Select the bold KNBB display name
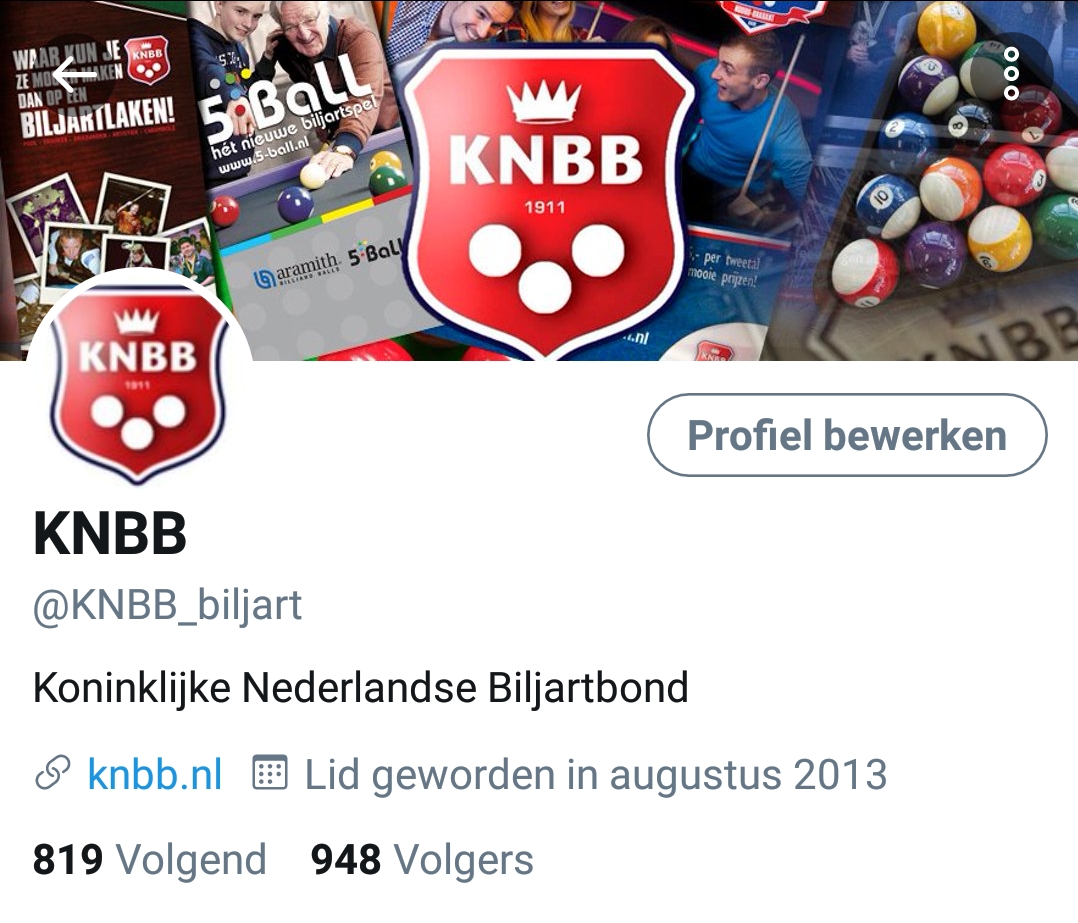 [x=110, y=533]
